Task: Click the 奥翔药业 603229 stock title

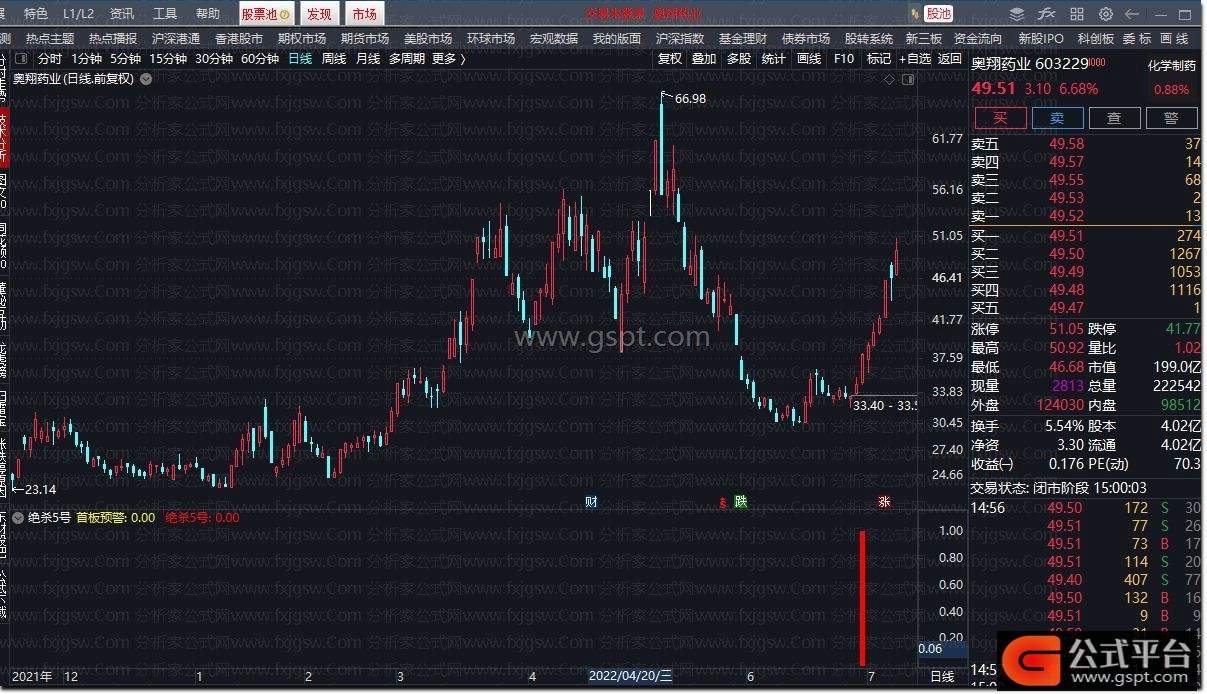Action: [x=1029, y=63]
